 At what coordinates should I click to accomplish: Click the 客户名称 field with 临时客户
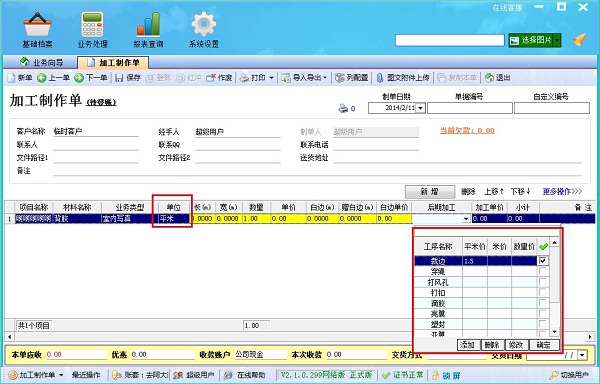[96, 131]
